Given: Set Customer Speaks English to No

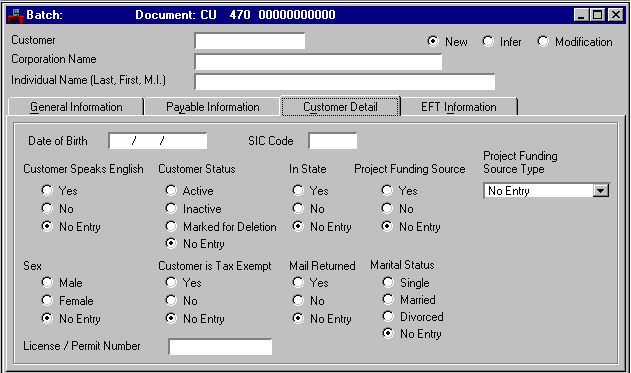Looking at the screenshot, I should tap(47, 208).
